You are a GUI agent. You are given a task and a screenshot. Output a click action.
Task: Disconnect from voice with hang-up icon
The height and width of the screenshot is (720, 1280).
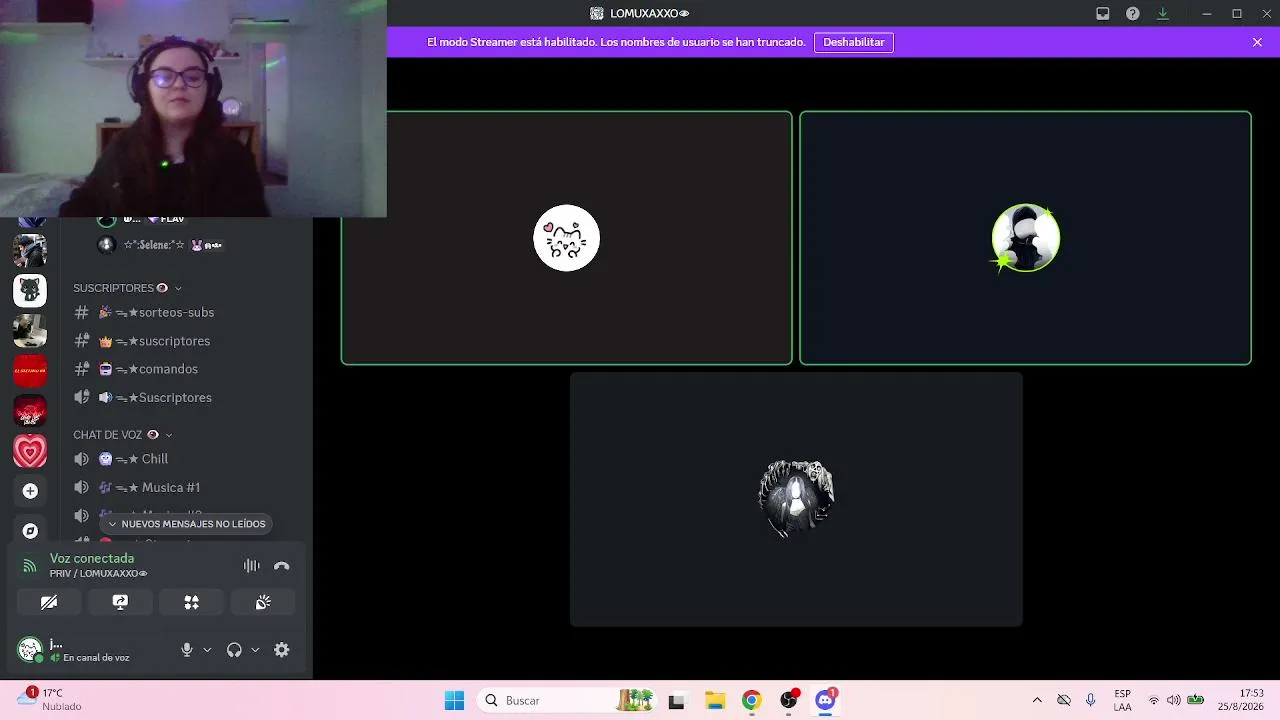click(282, 566)
